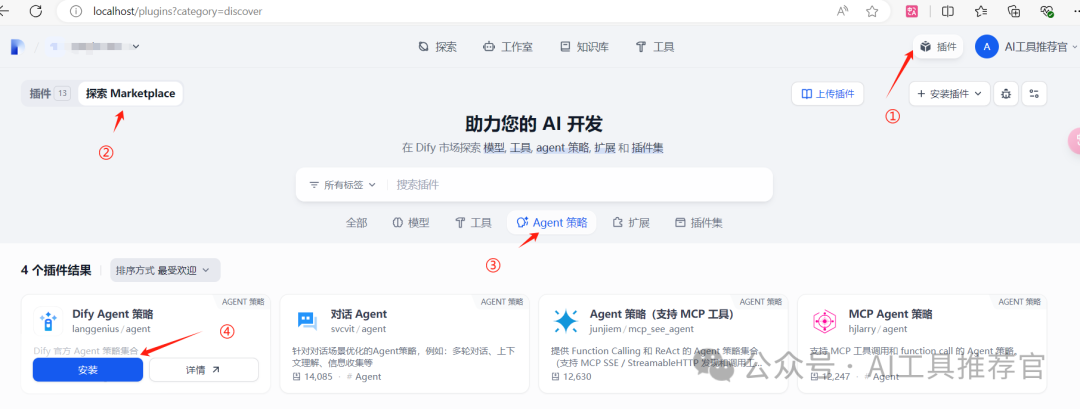Image resolution: width=1080 pixels, height=409 pixels.
Task: Select the 扩展 category tab
Action: [630, 222]
